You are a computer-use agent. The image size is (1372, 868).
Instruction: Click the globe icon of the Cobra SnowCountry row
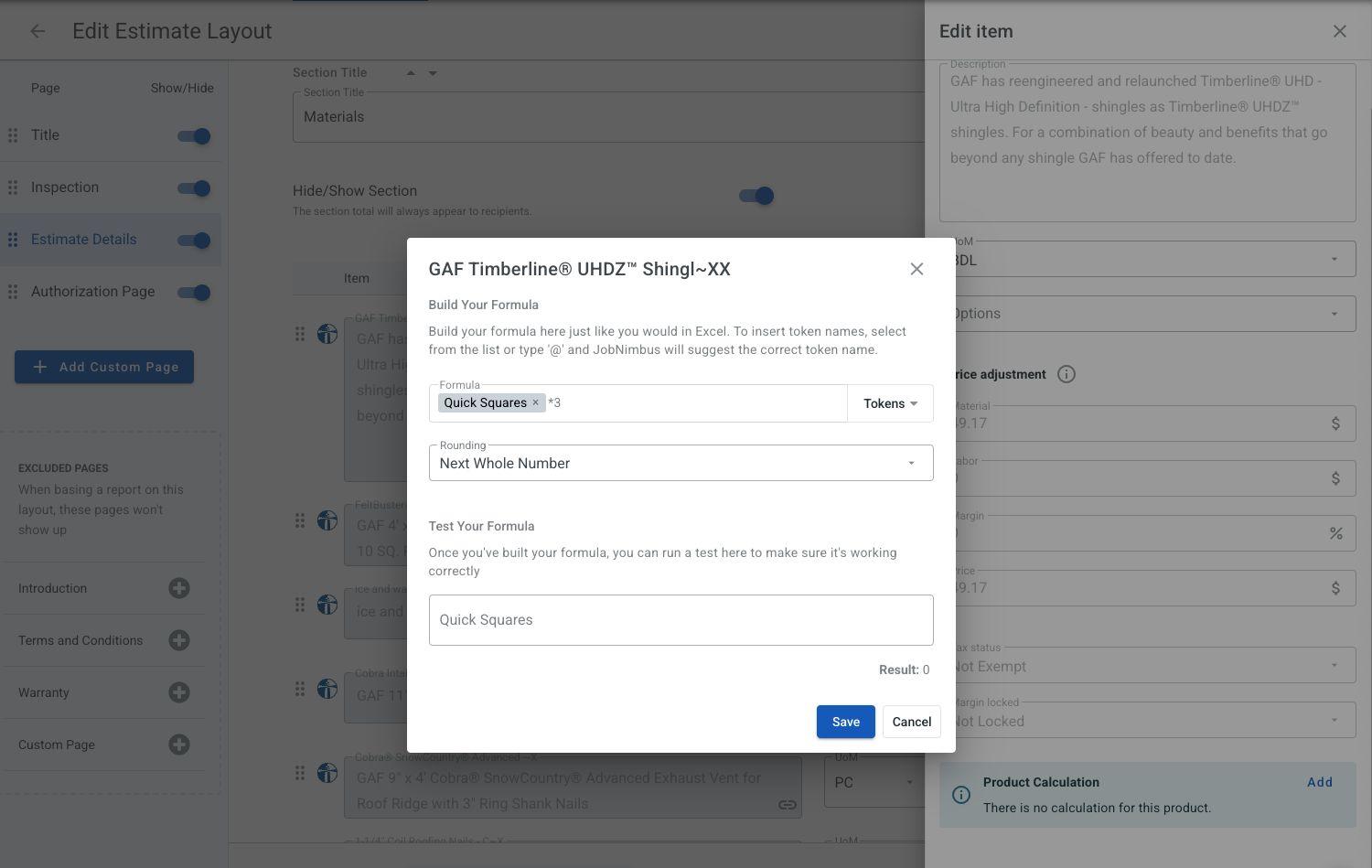327,773
